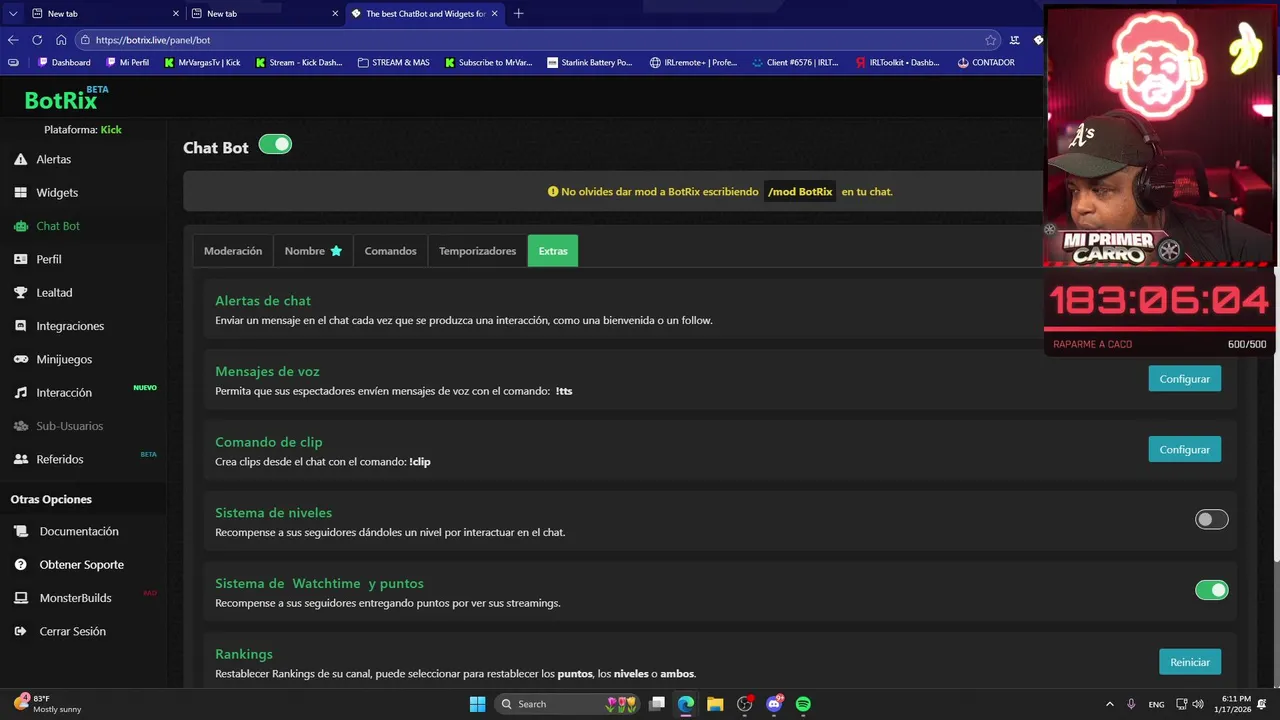Viewport: 1280px width, 720px height.
Task: Click Cerrar Sesión to log out
Action: tap(72, 631)
